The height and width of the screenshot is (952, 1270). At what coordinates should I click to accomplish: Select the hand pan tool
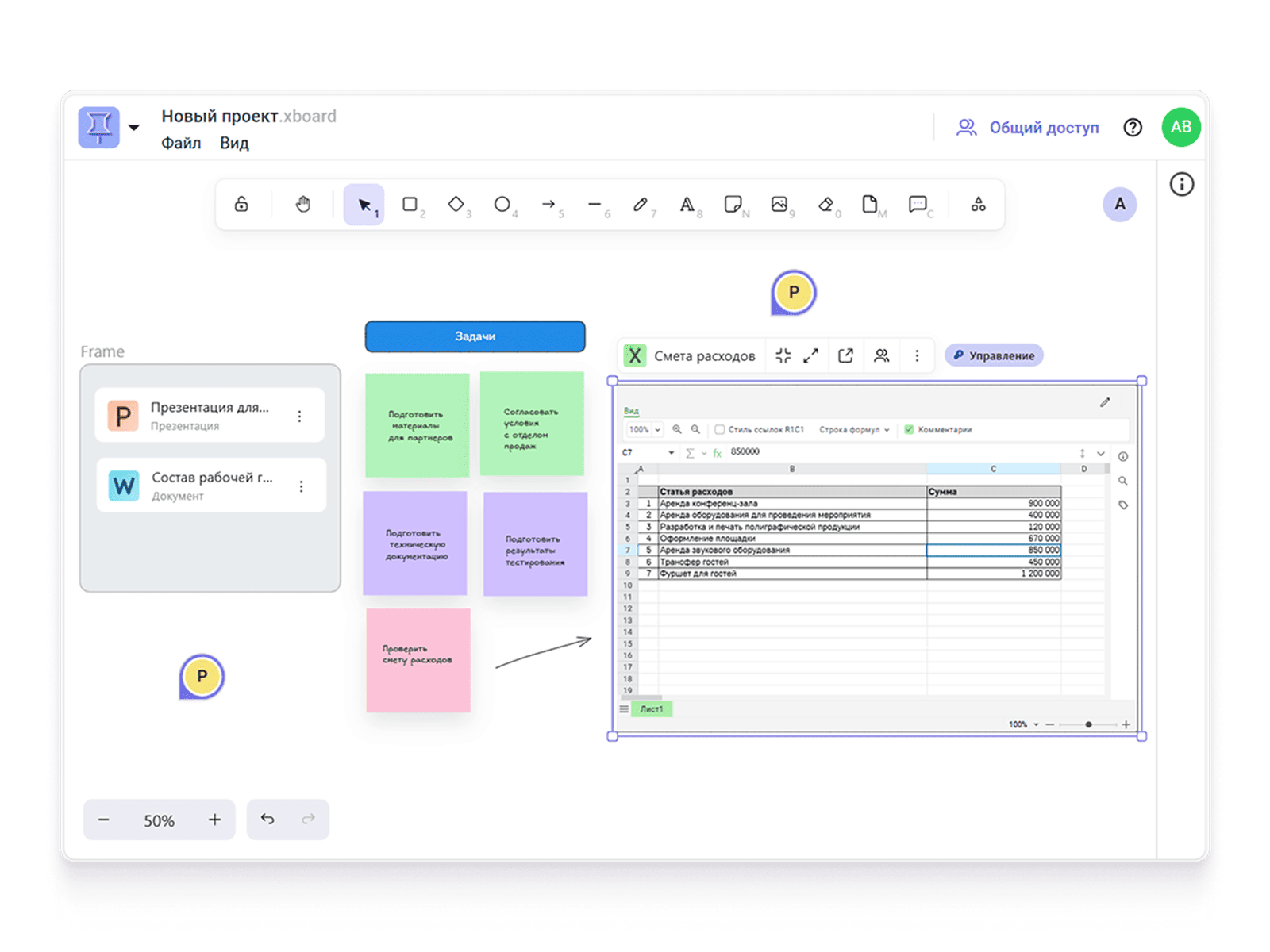tap(302, 205)
